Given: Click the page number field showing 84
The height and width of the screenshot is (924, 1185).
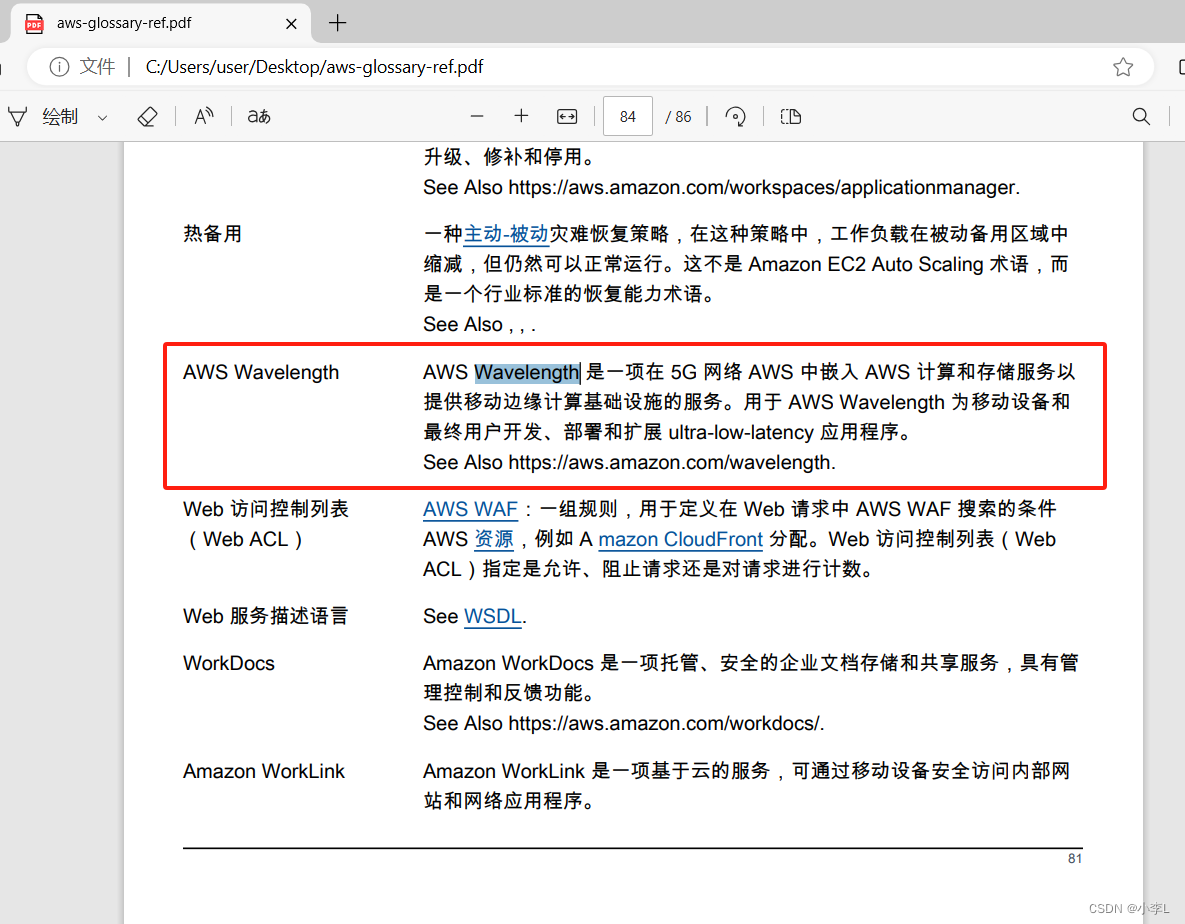Looking at the screenshot, I should tap(627, 116).
